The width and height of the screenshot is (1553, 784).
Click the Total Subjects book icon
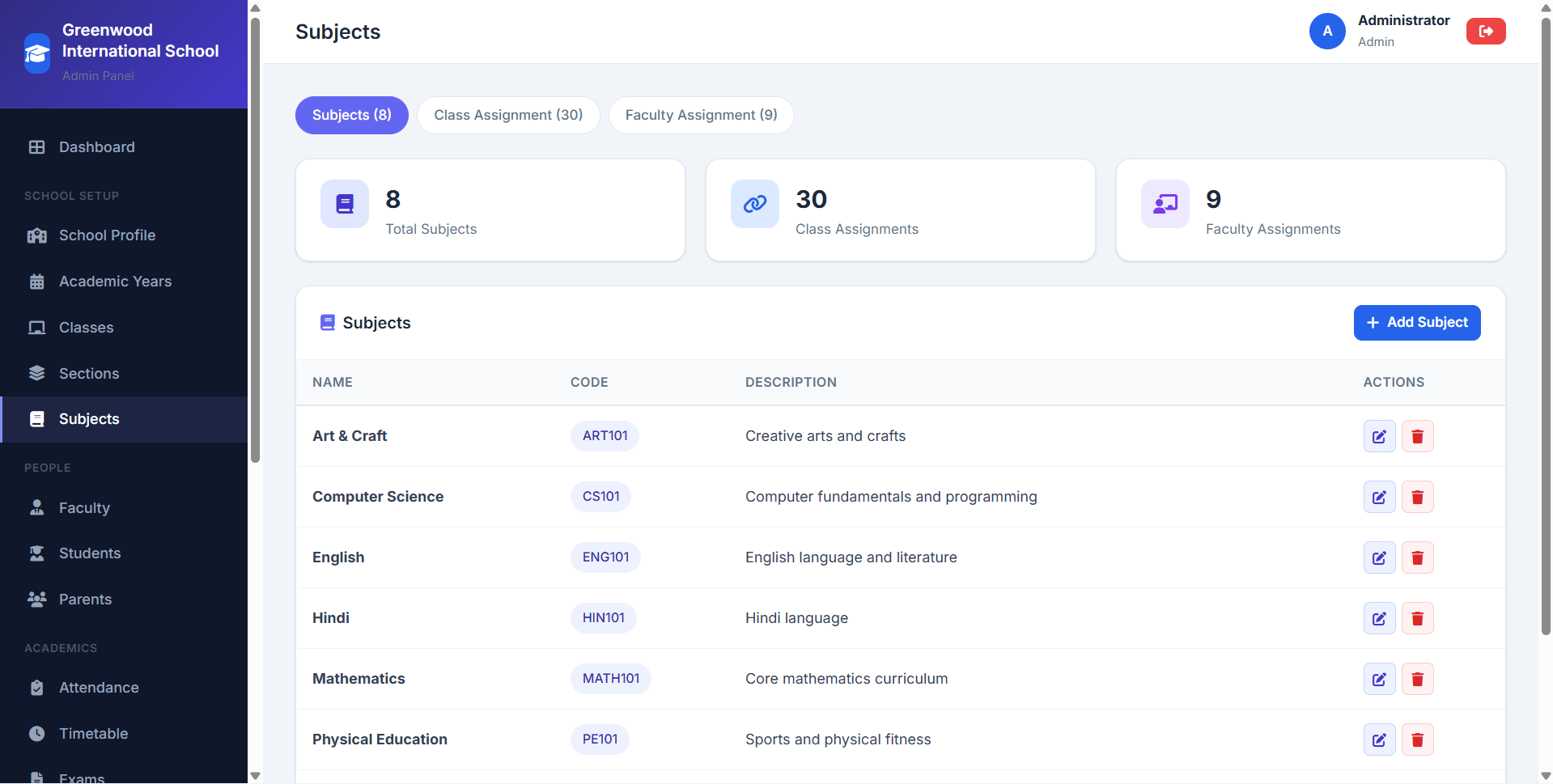pos(345,204)
